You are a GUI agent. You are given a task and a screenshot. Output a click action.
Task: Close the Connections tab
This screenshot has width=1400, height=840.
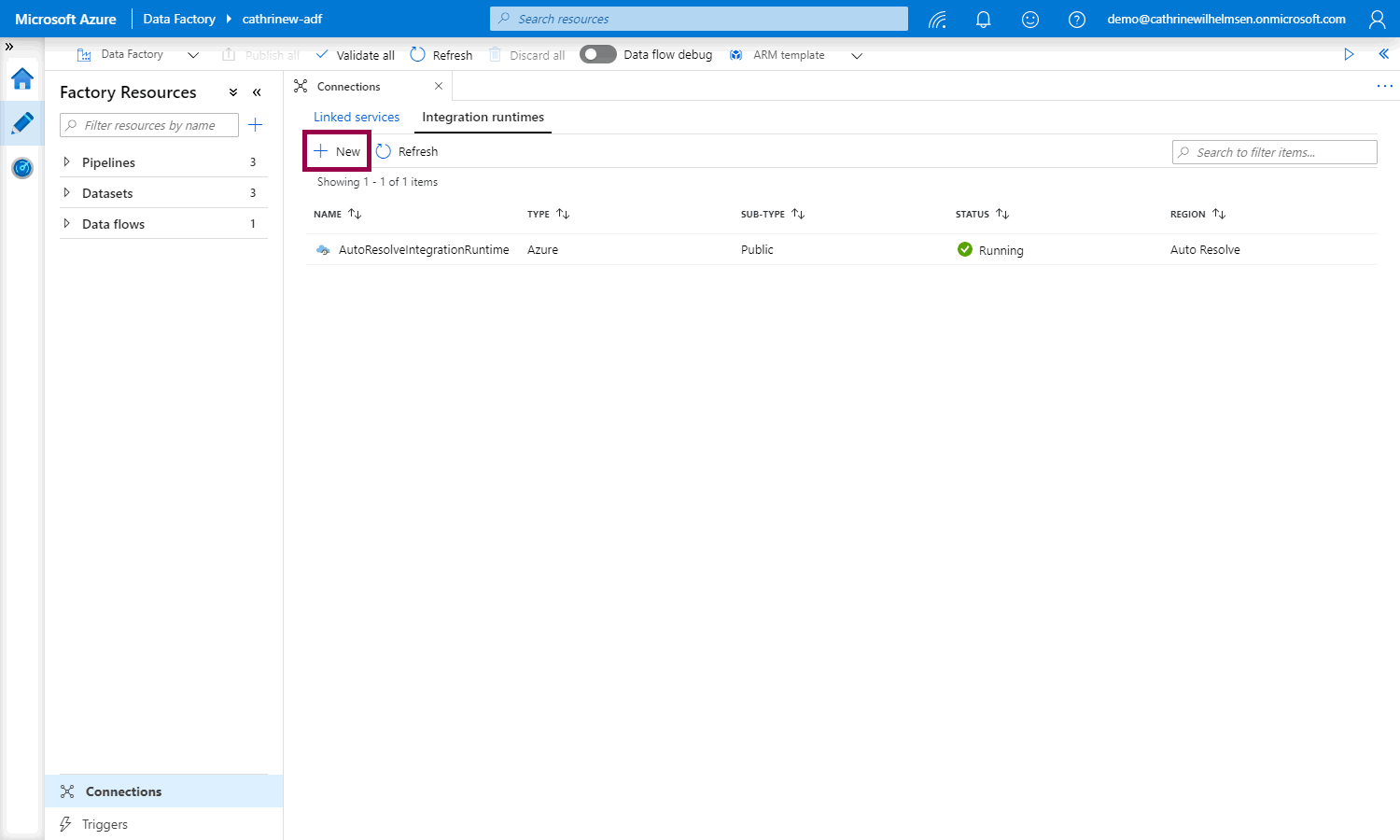coord(439,86)
